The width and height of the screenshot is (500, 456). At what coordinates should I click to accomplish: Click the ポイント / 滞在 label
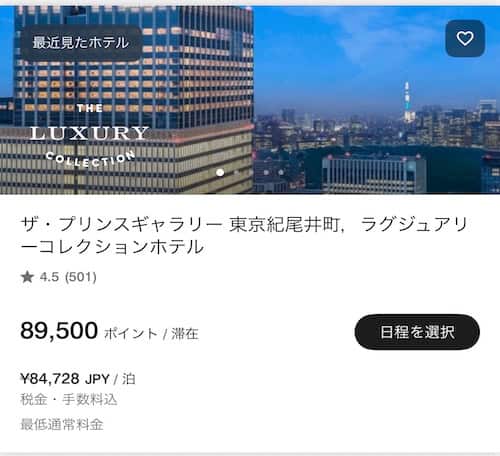(x=151, y=333)
